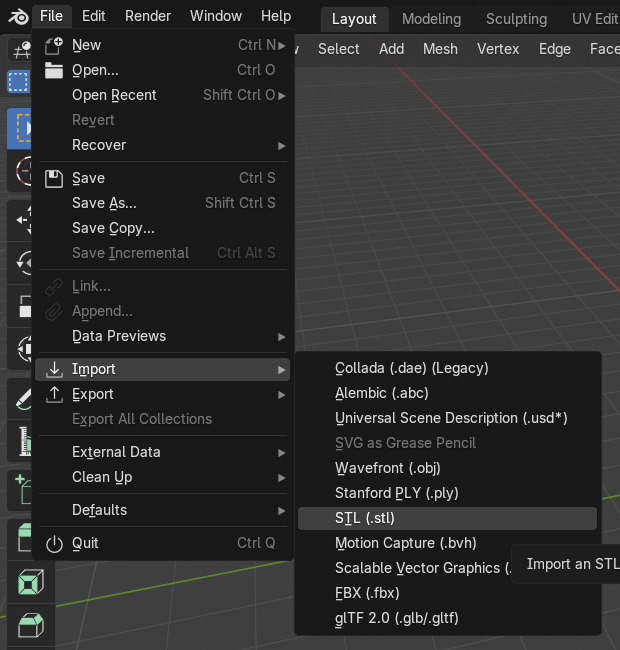Import an FBX (.fbx) file

pos(448,593)
